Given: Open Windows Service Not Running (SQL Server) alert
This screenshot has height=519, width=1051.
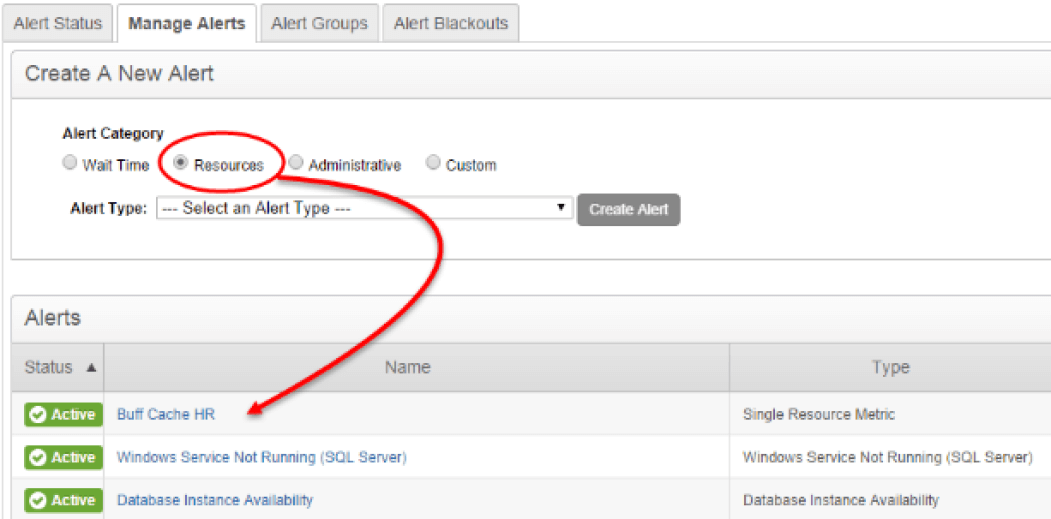Looking at the screenshot, I should click(262, 457).
